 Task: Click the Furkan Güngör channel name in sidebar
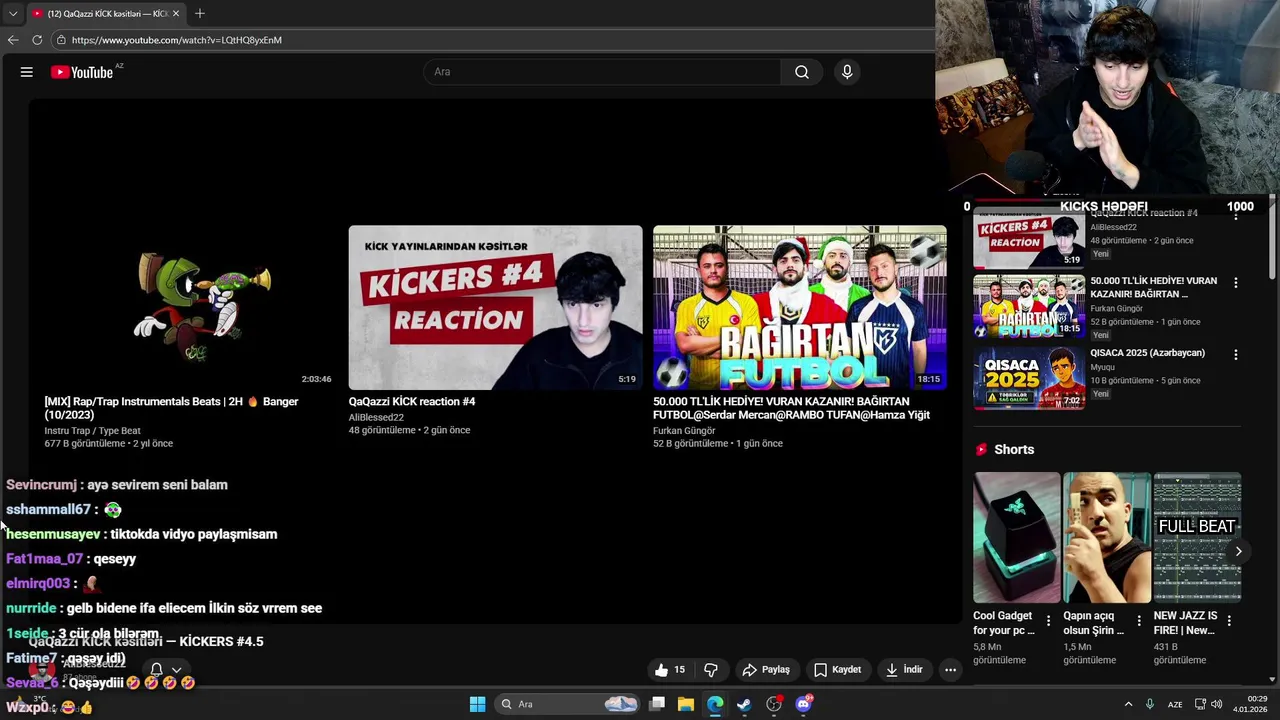click(x=1118, y=309)
